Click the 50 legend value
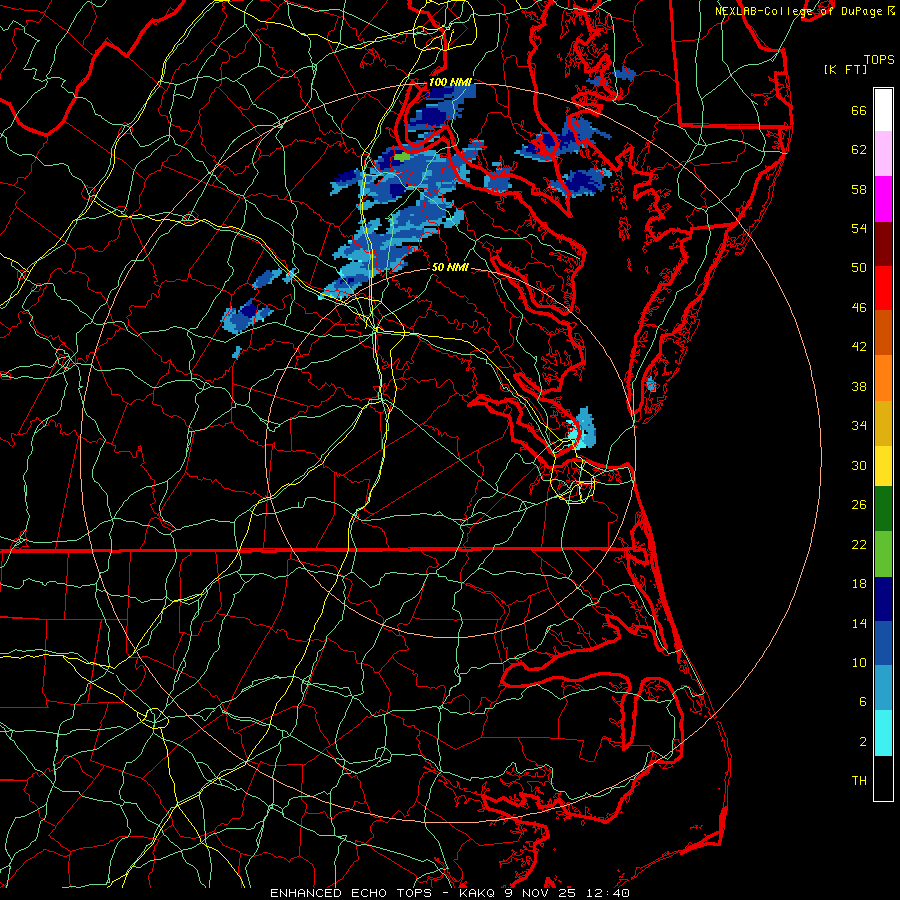The width and height of the screenshot is (900, 900). pyautogui.click(x=859, y=268)
